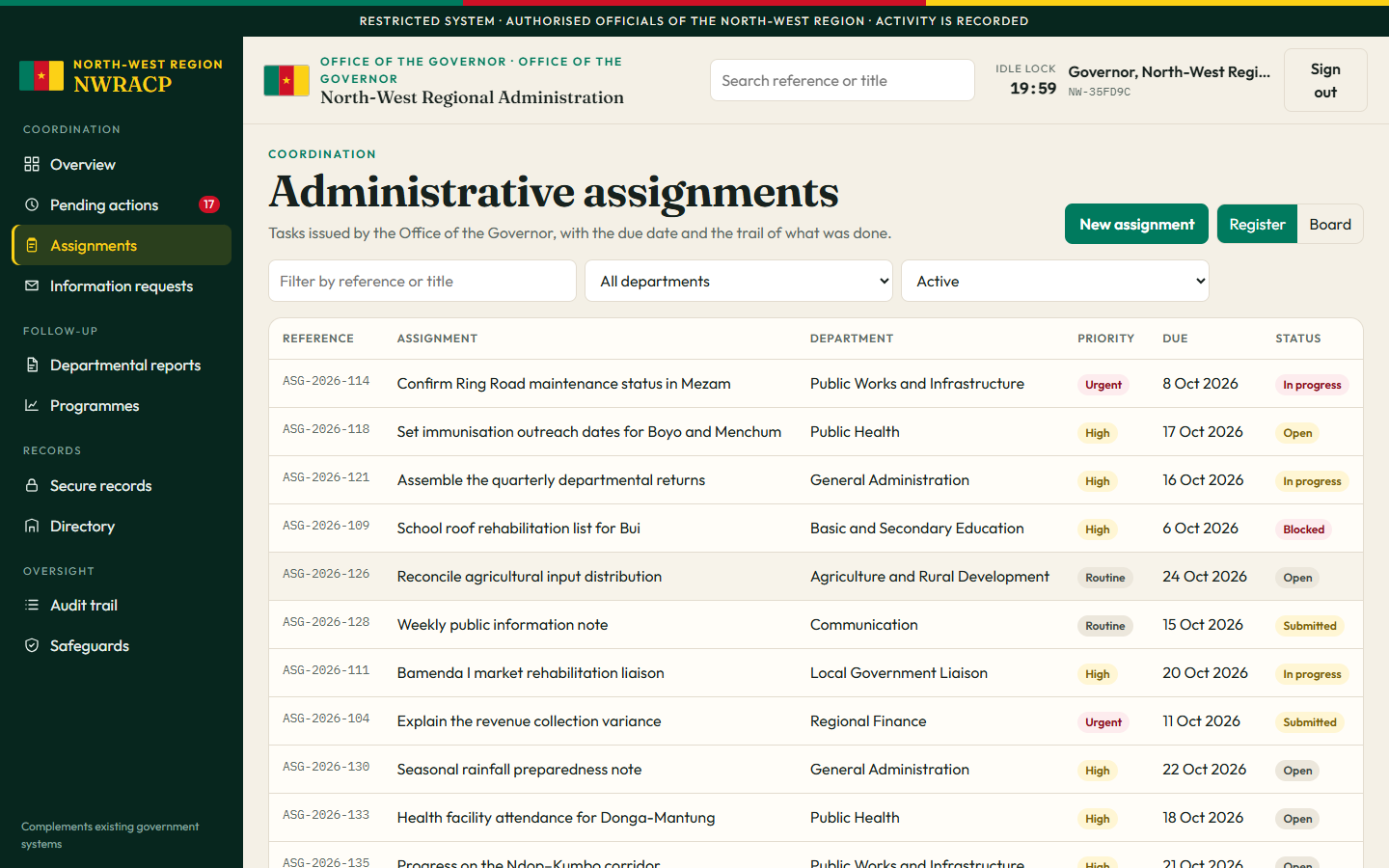This screenshot has height=868, width=1389.
Task: Sort by the Due column header
Action: (1175, 339)
